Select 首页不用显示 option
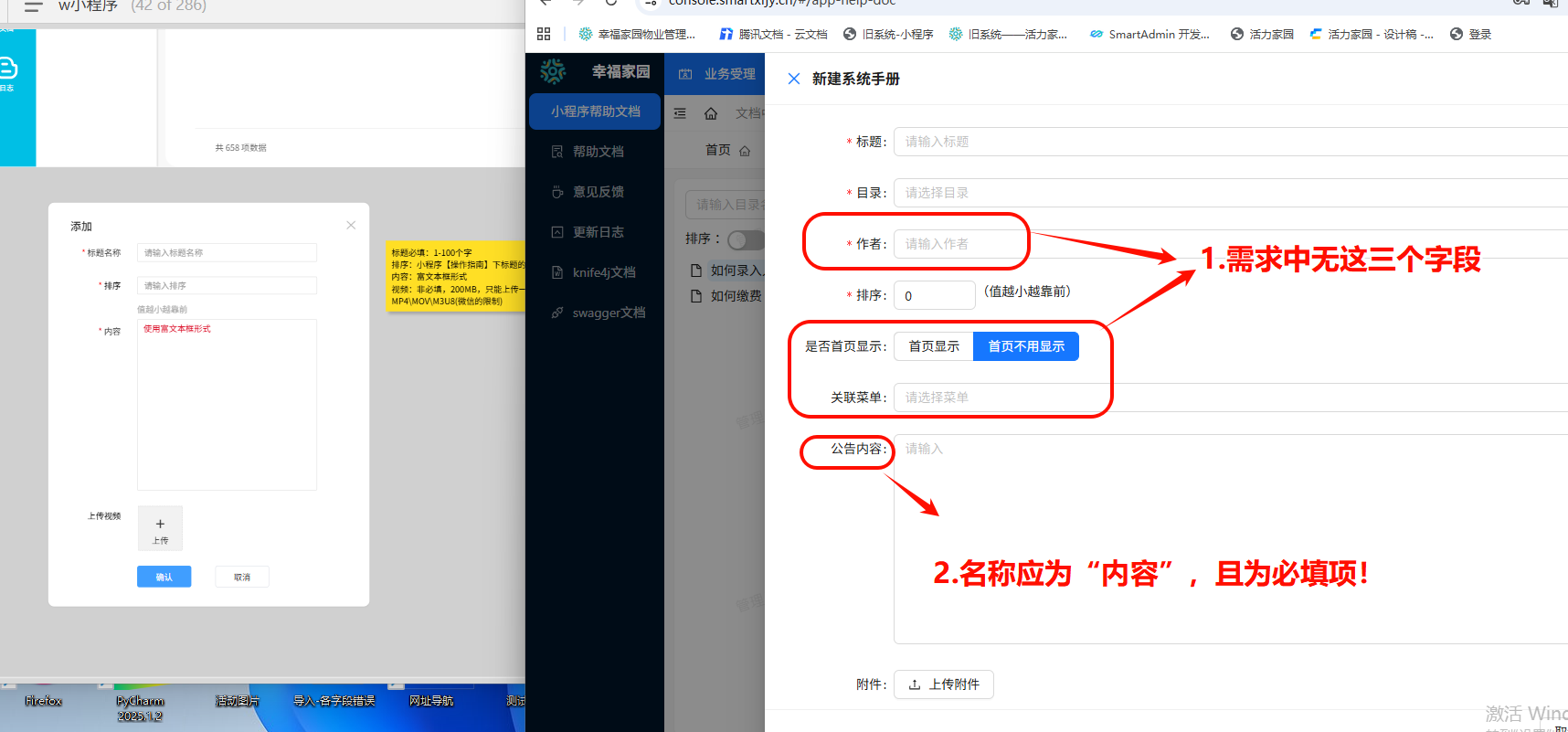Screen dimensions: 1568x732 tap(1025, 346)
